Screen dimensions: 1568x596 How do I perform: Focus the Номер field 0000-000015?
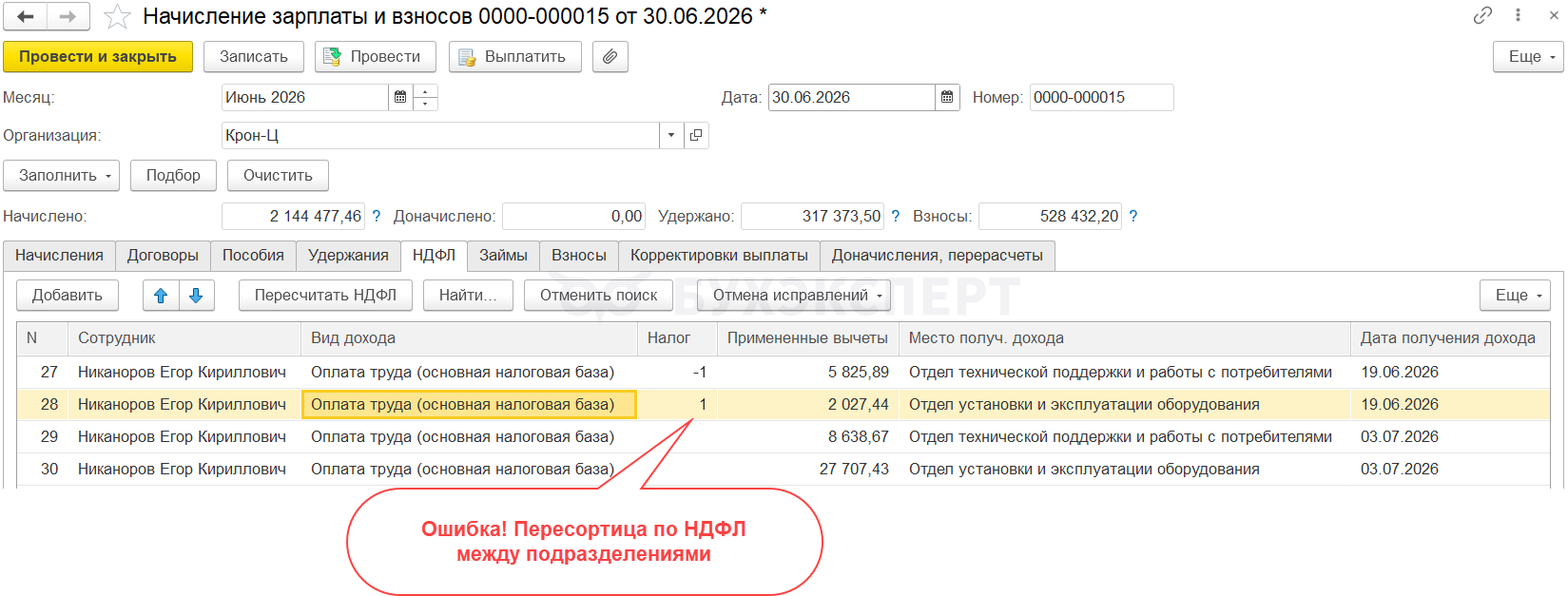tap(1101, 98)
